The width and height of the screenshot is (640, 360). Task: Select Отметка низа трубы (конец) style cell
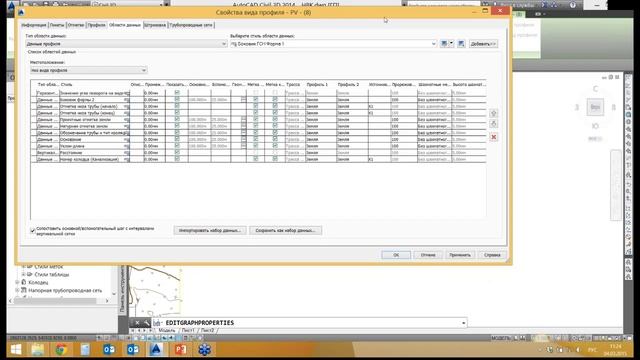click(94, 113)
